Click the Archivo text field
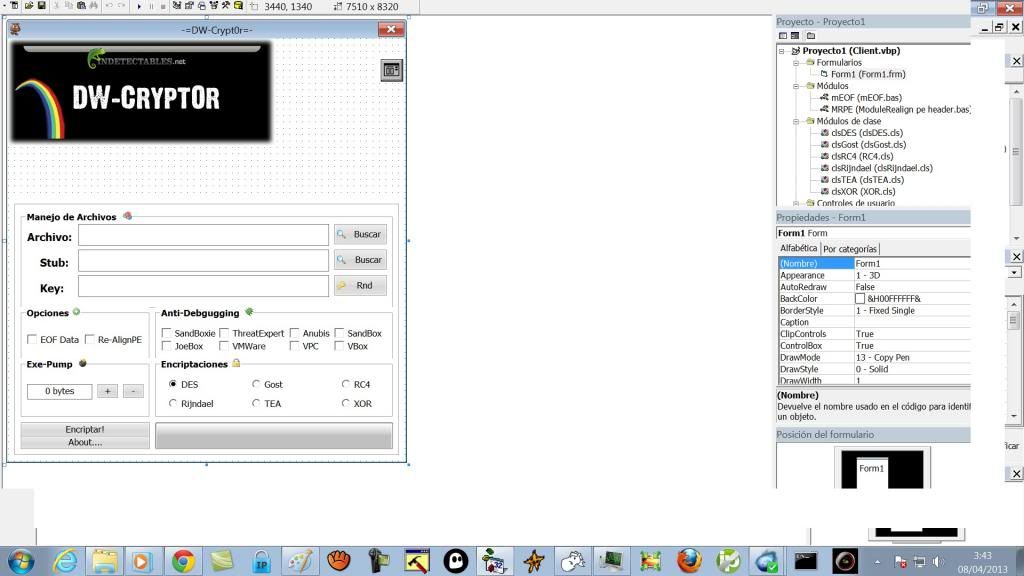This screenshot has width=1024, height=576. (203, 235)
